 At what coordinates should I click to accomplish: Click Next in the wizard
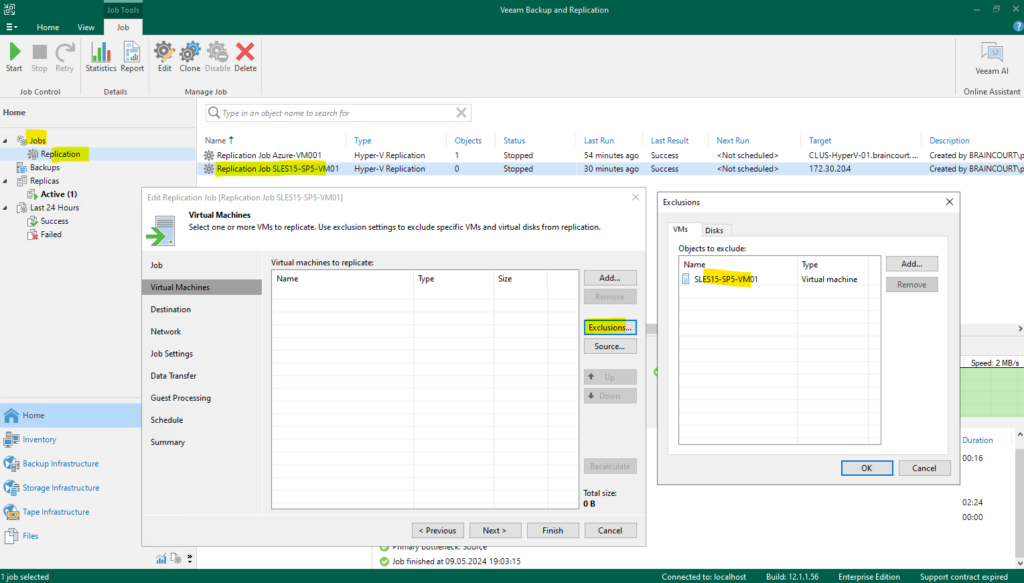point(495,531)
